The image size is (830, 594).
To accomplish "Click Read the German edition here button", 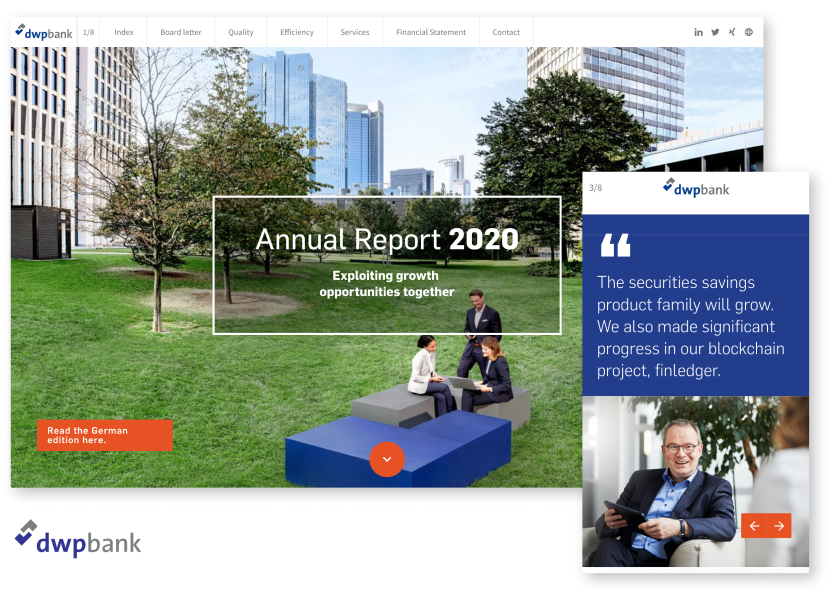I will pyautogui.click(x=105, y=435).
